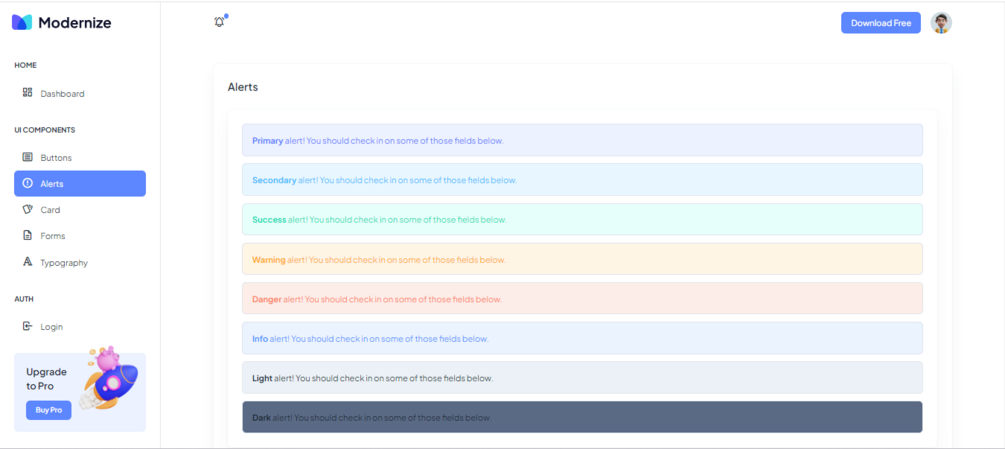Click the Modernize logo icon

22,22
